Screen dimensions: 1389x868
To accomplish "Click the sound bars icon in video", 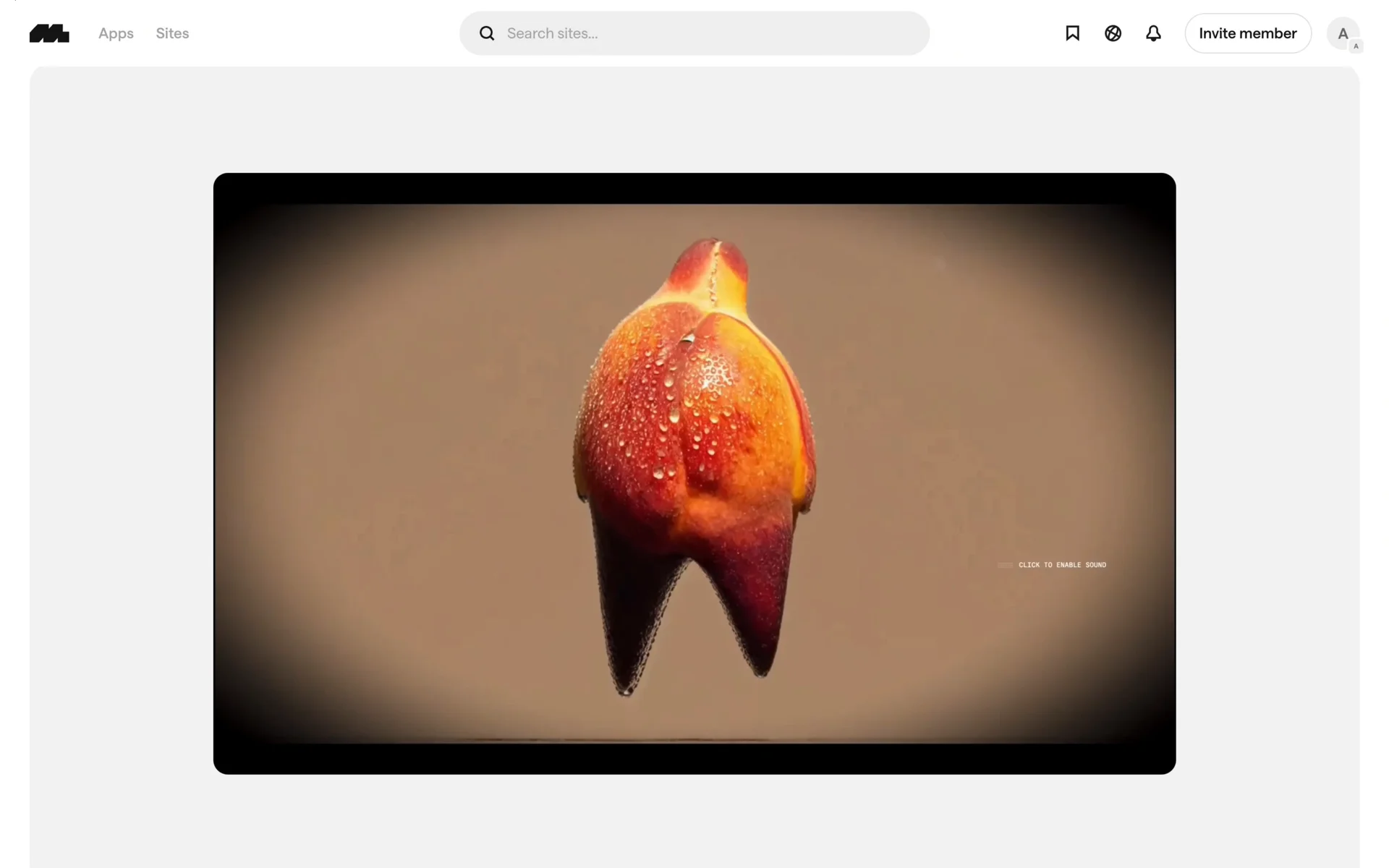I will (x=1005, y=565).
